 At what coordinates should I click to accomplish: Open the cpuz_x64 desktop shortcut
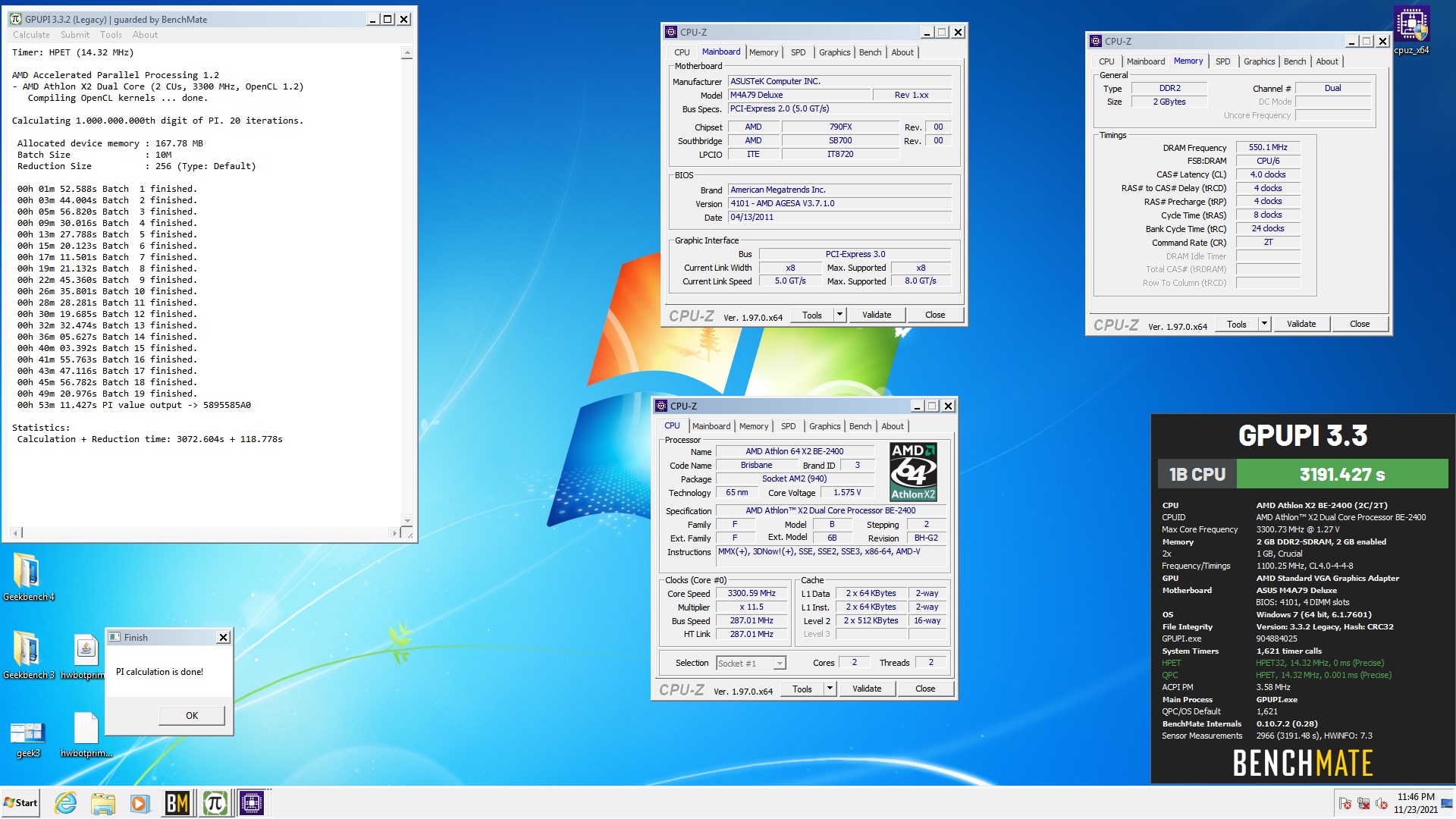tap(1411, 30)
